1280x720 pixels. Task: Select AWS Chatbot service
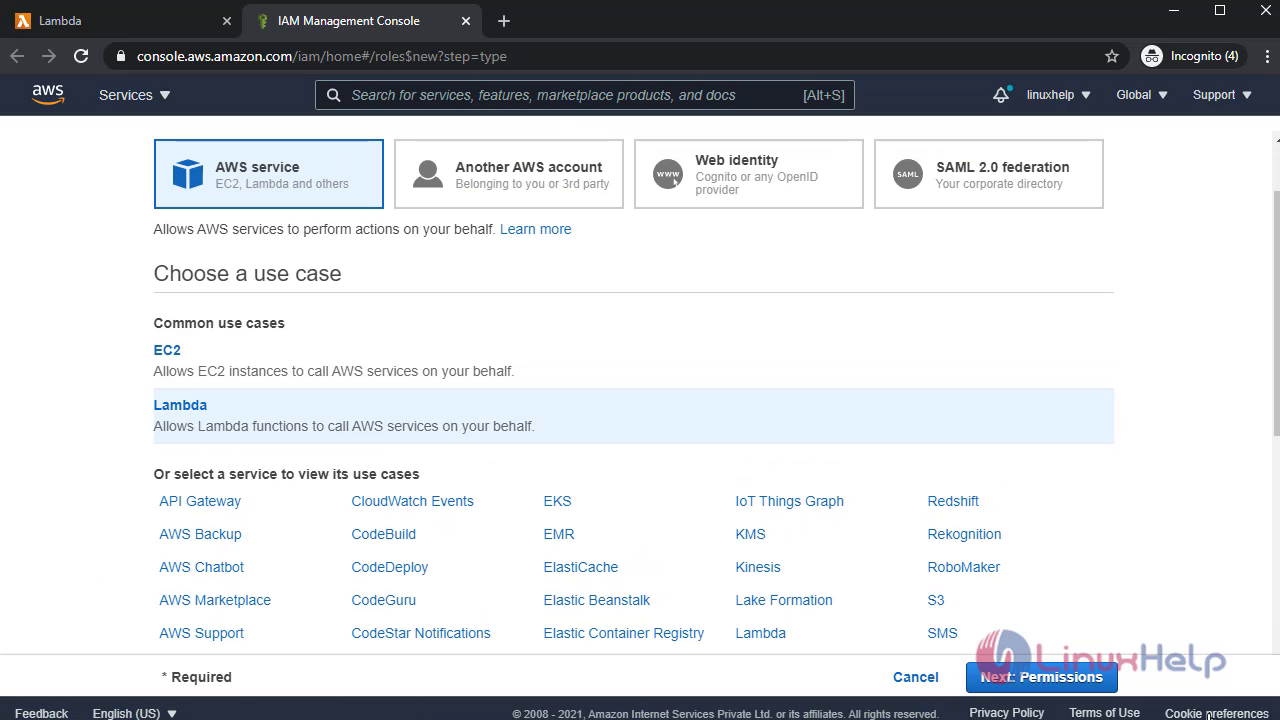pyautogui.click(x=201, y=567)
